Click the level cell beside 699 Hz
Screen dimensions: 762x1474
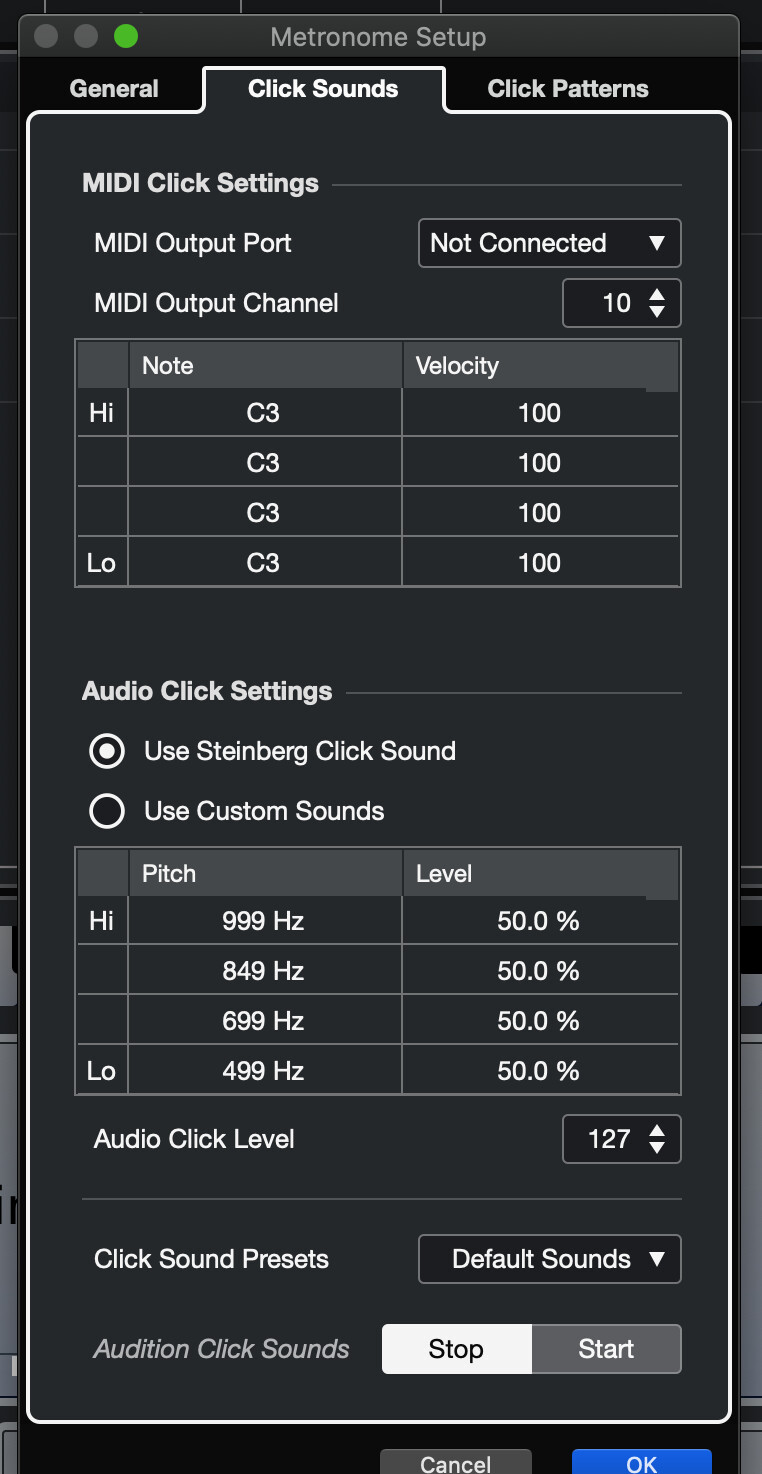540,1021
